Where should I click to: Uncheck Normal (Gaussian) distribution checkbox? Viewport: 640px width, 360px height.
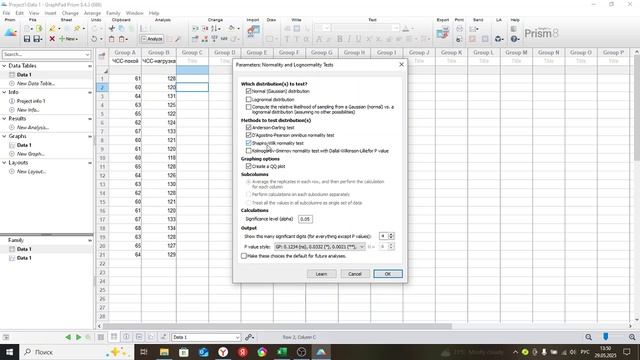click(249, 91)
